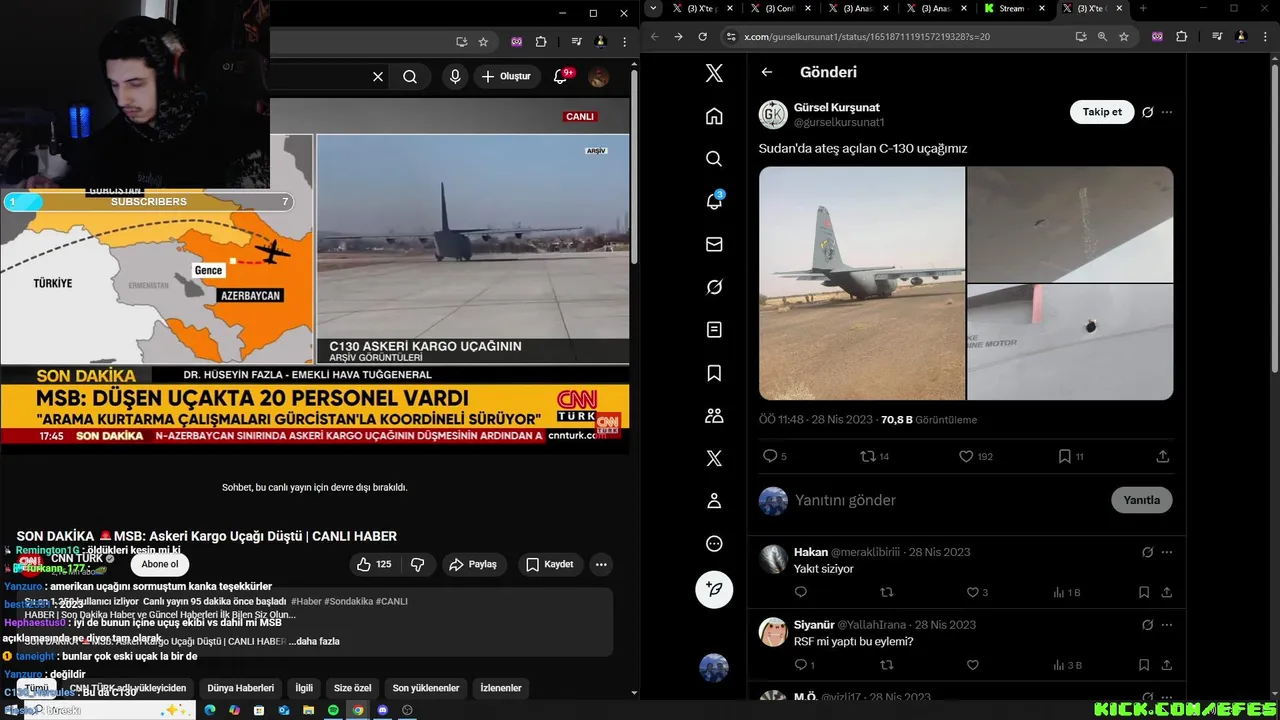The image size is (1280, 720).
Task: Bookmark the YouTube page with the star
Action: click(483, 42)
